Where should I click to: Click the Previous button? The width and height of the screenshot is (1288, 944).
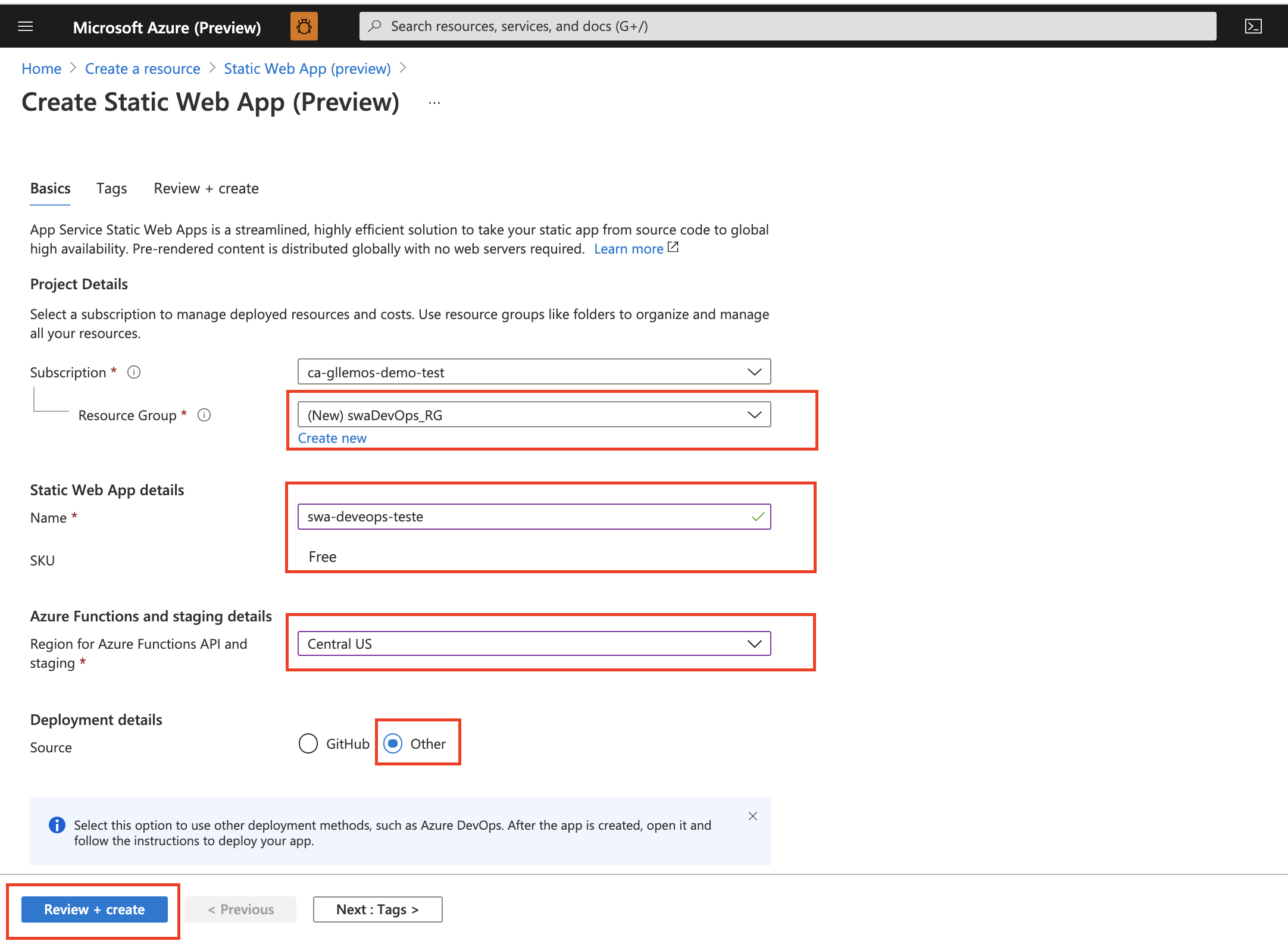[x=240, y=910]
